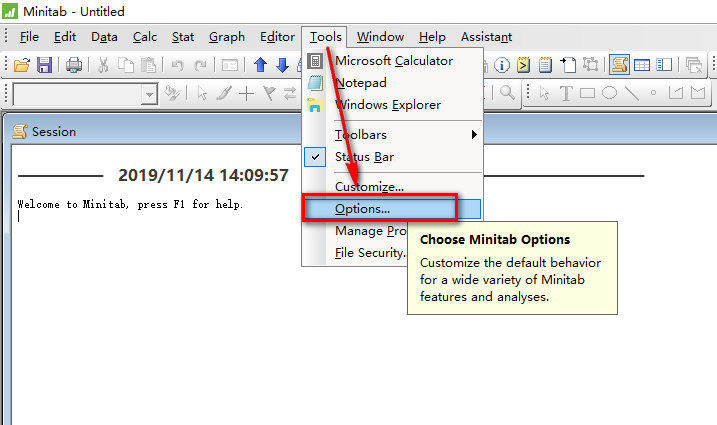Open the Stat menu
This screenshot has width=717, height=425.
(183, 37)
